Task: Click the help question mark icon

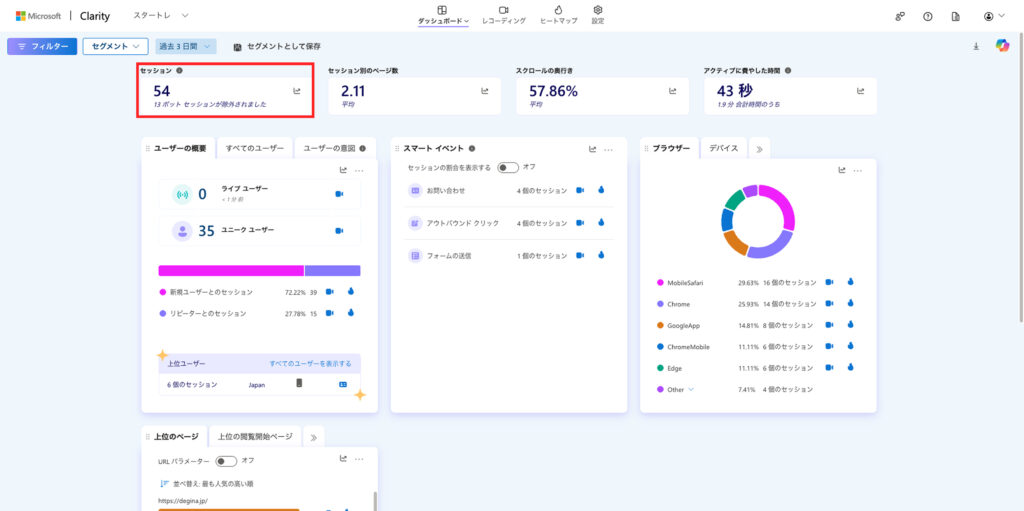Action: (x=928, y=17)
